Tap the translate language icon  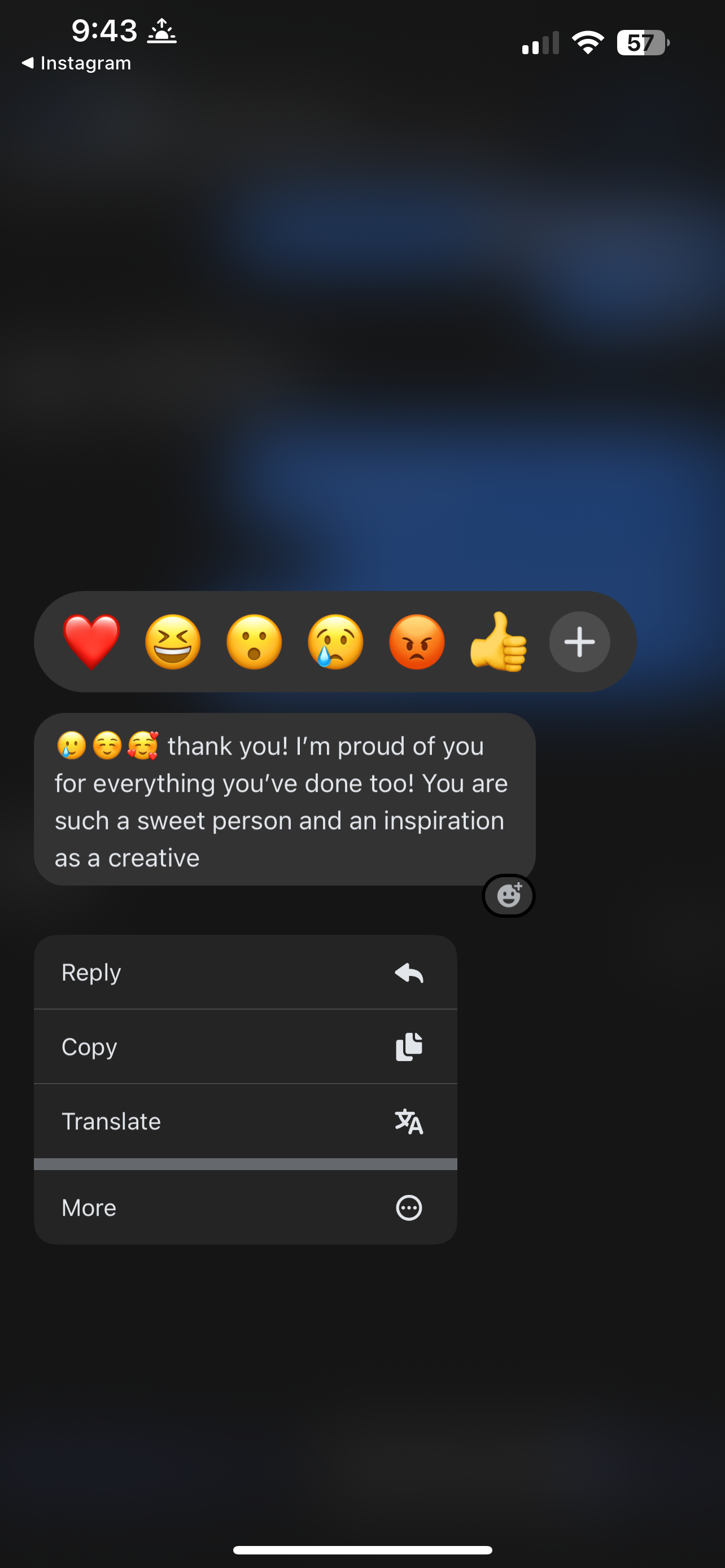pyautogui.click(x=409, y=1121)
